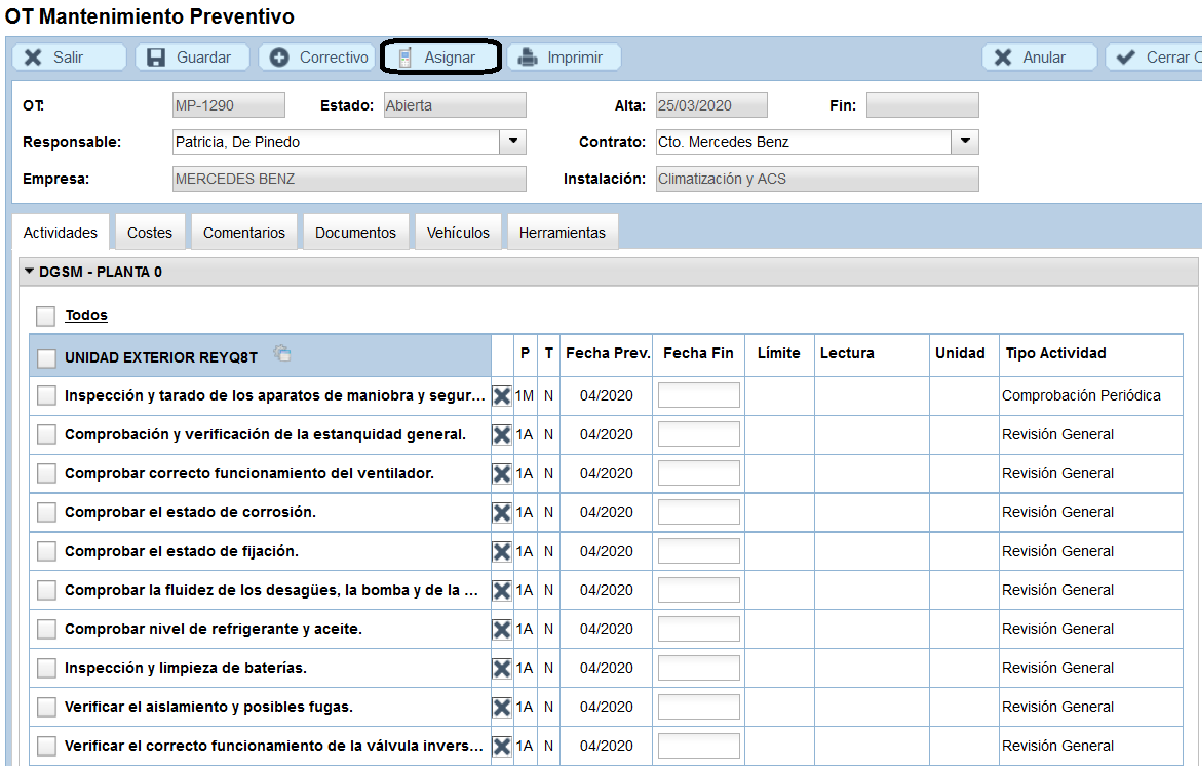Click the X icon beside 'Comprobar el estado de corrosión'

tap(501, 512)
